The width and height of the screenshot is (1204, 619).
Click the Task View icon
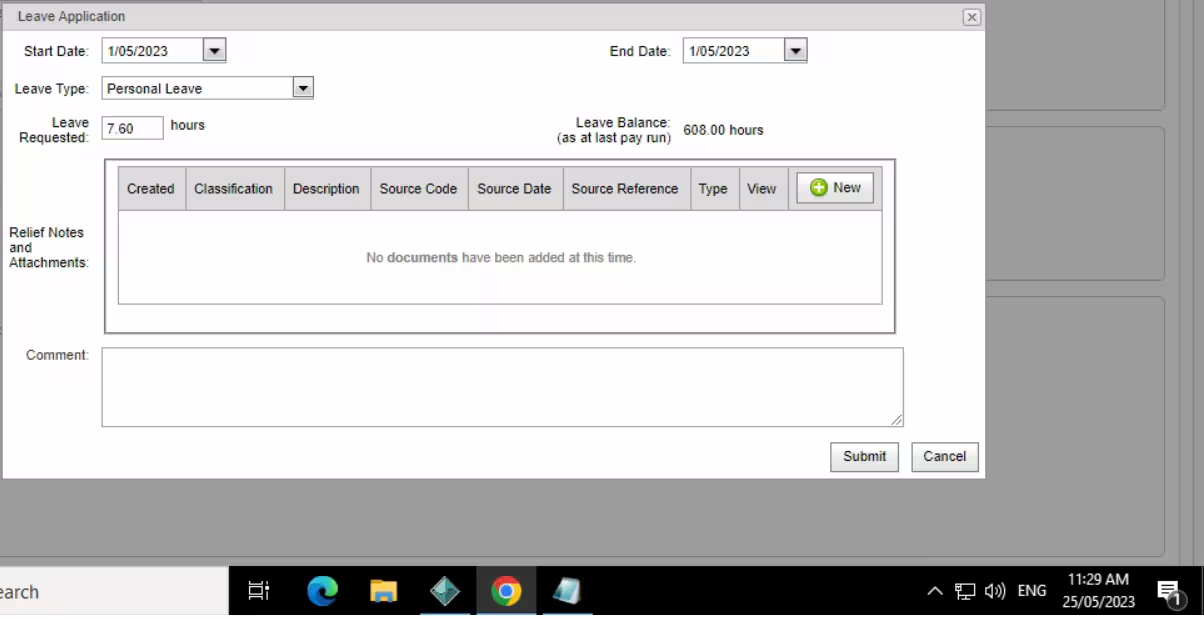coord(259,591)
